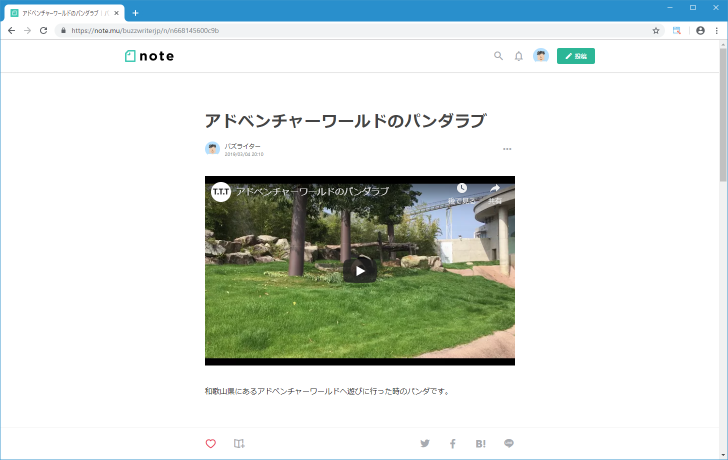Viewport: 728px width, 460px height.
Task: Open the Chrome three-dot menu
Action: tap(717, 31)
